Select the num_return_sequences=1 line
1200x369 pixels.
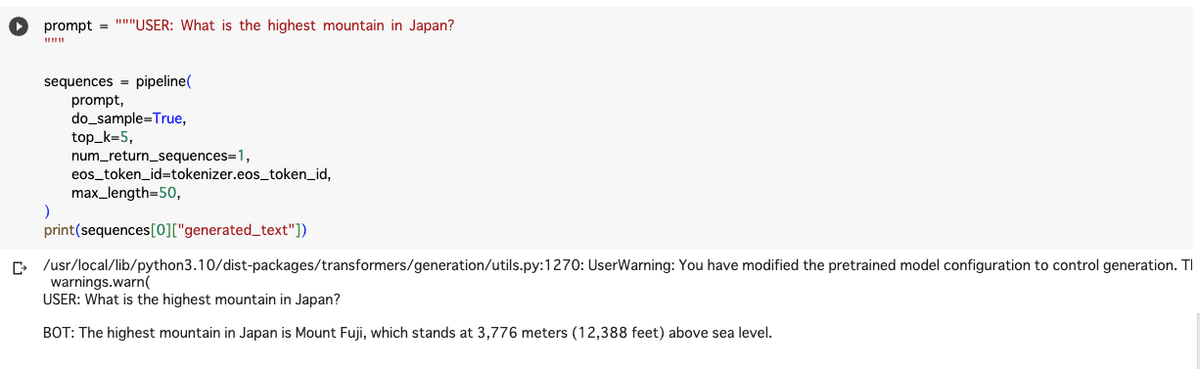click(x=161, y=155)
